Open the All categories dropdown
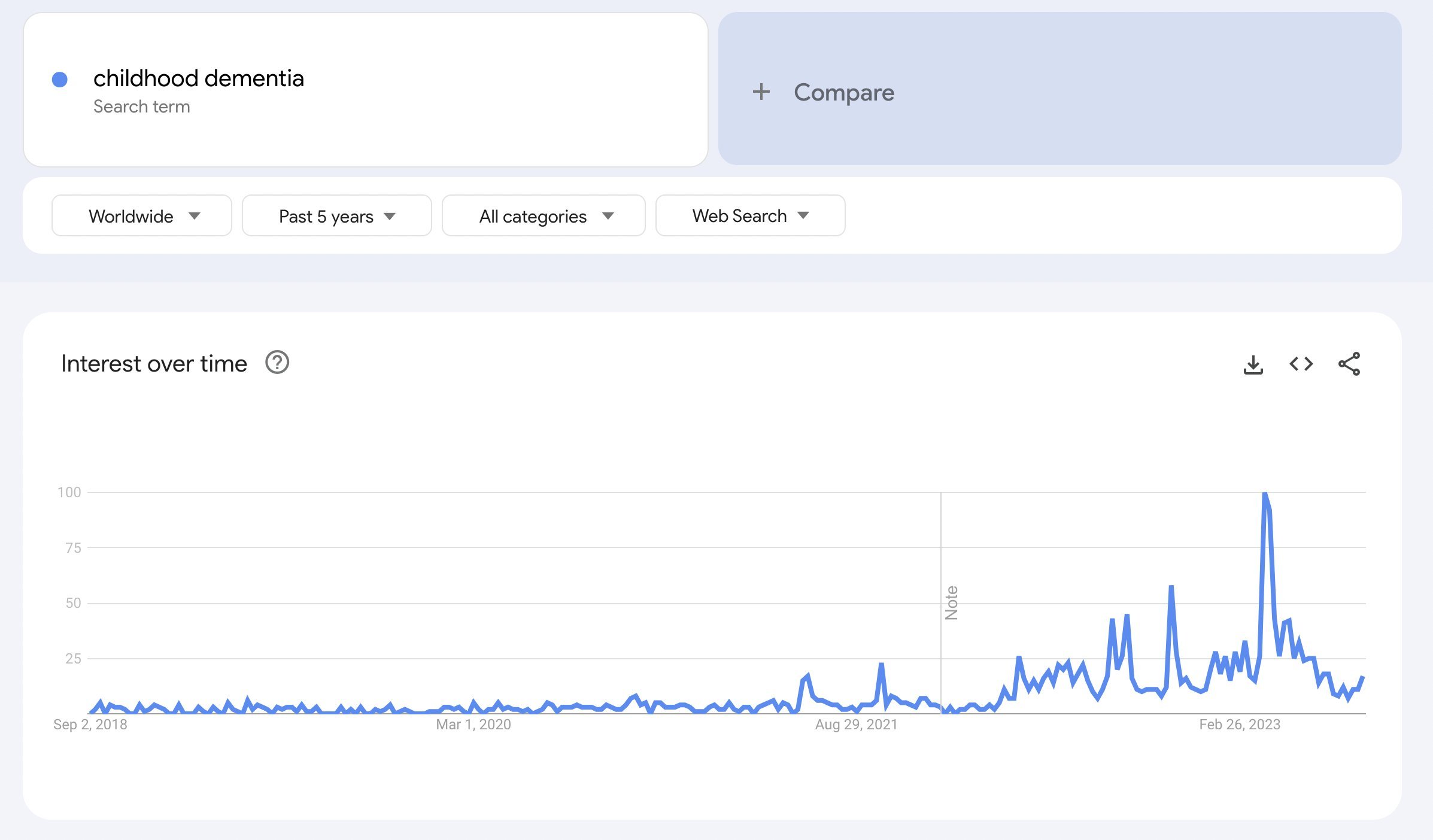This screenshot has width=1433, height=840. [x=544, y=216]
